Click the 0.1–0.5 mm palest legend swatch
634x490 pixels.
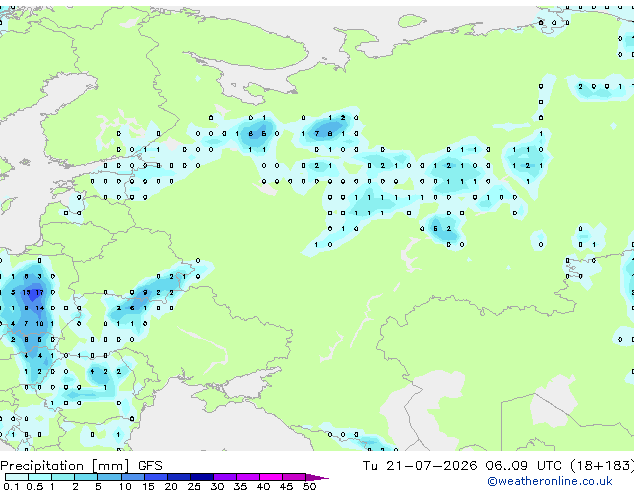click(x=17, y=477)
